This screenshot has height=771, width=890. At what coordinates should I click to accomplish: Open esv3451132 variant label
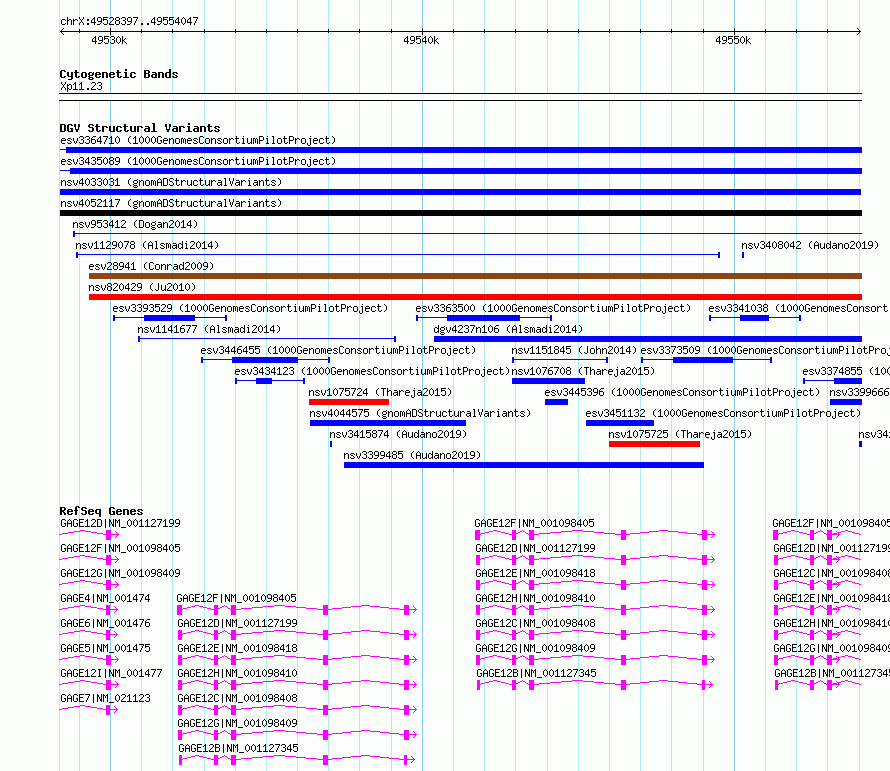[x=723, y=413]
